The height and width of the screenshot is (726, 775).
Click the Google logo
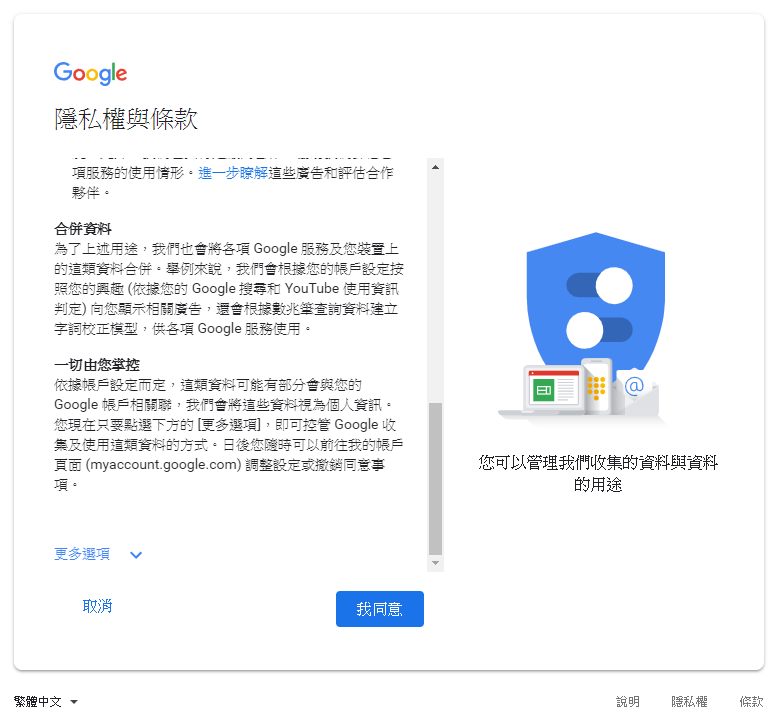pos(90,73)
